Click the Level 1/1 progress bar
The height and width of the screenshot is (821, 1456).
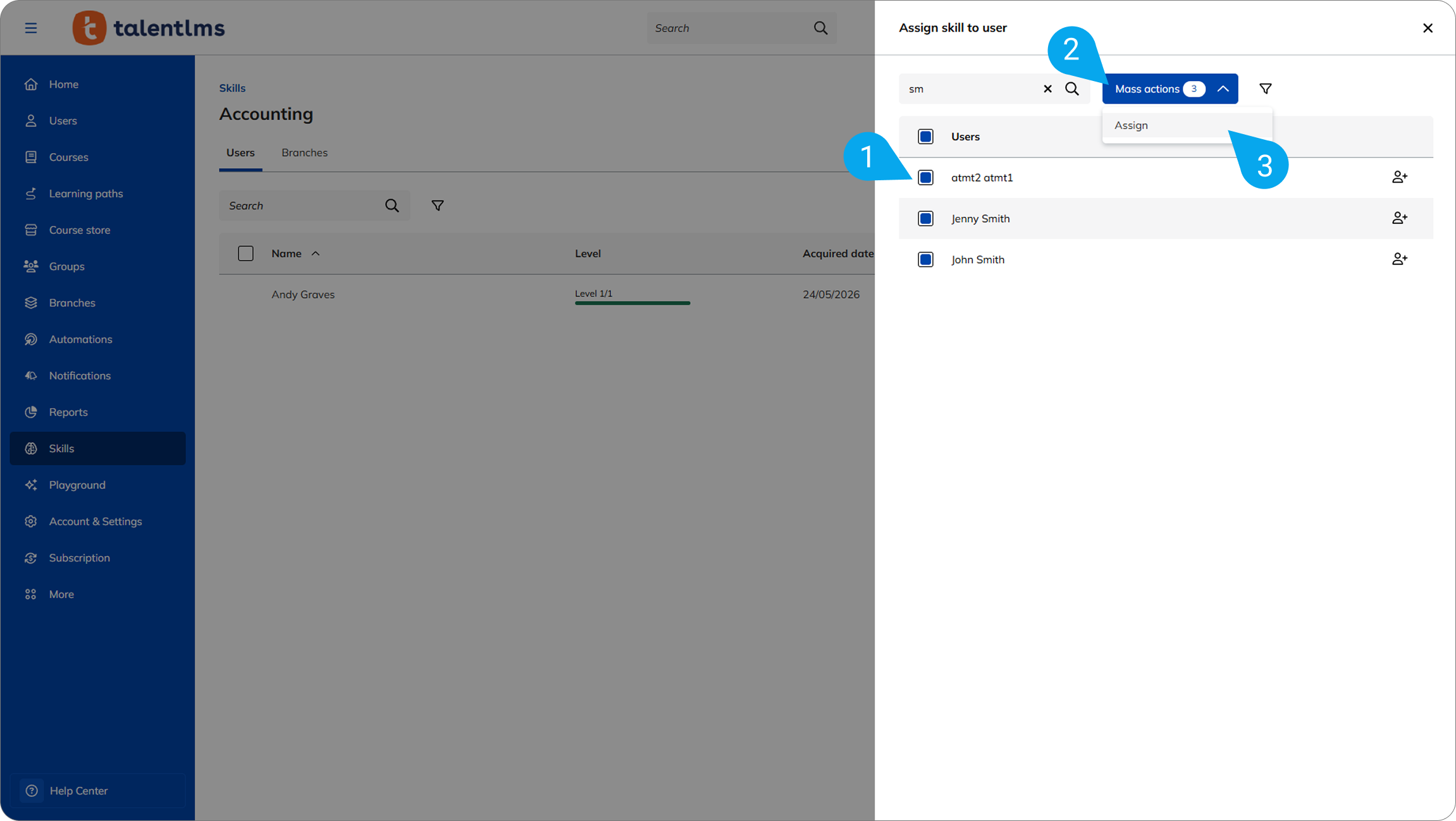(632, 303)
